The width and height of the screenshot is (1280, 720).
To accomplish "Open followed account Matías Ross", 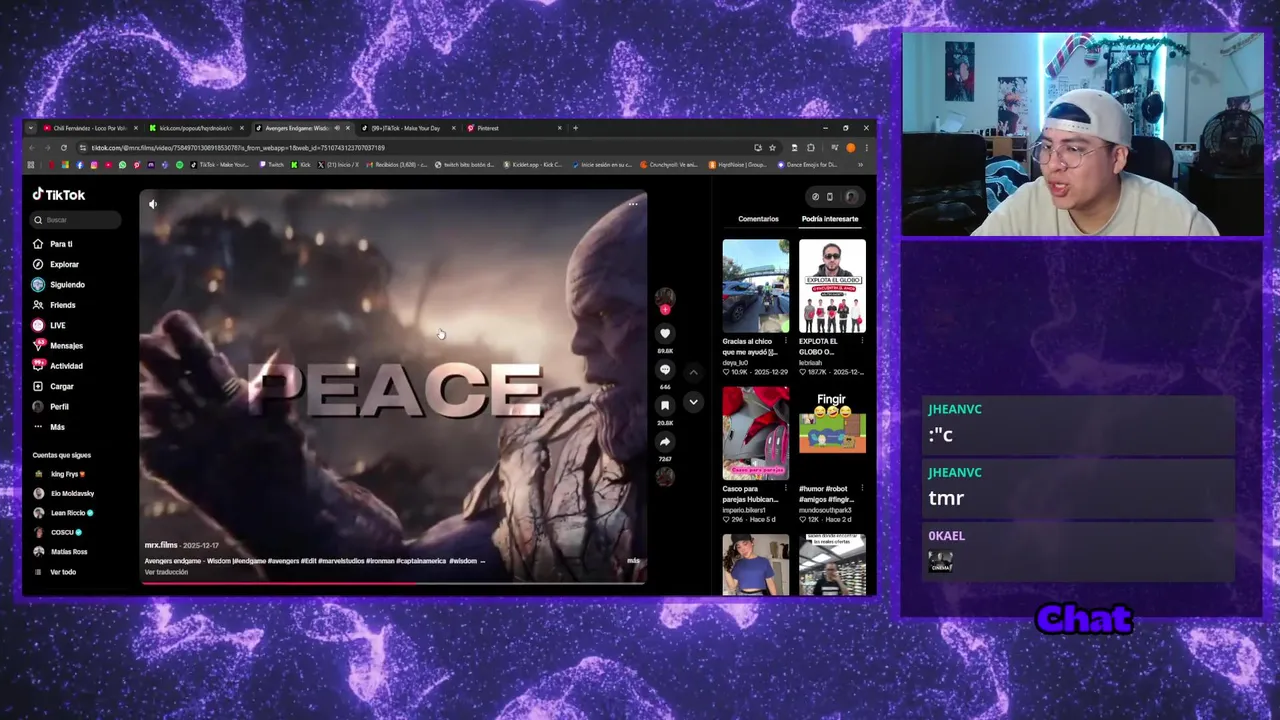I will 61,552.
